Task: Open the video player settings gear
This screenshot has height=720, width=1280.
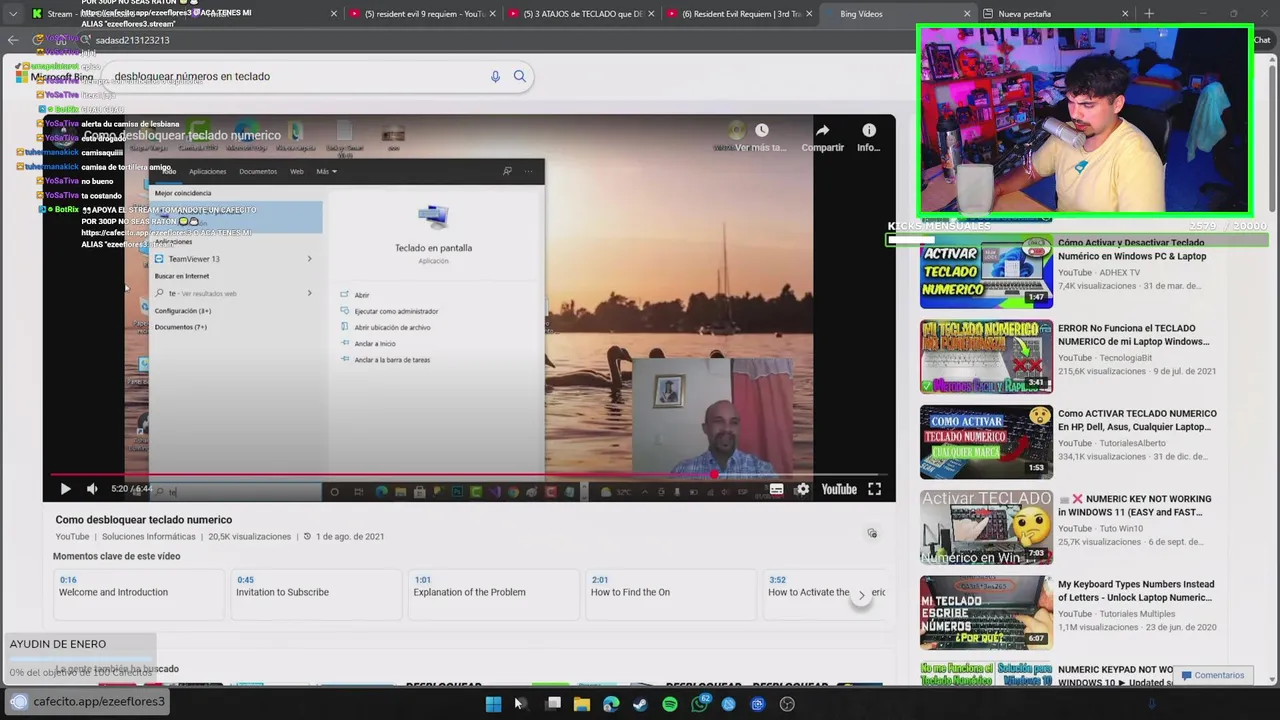Action: (802, 489)
